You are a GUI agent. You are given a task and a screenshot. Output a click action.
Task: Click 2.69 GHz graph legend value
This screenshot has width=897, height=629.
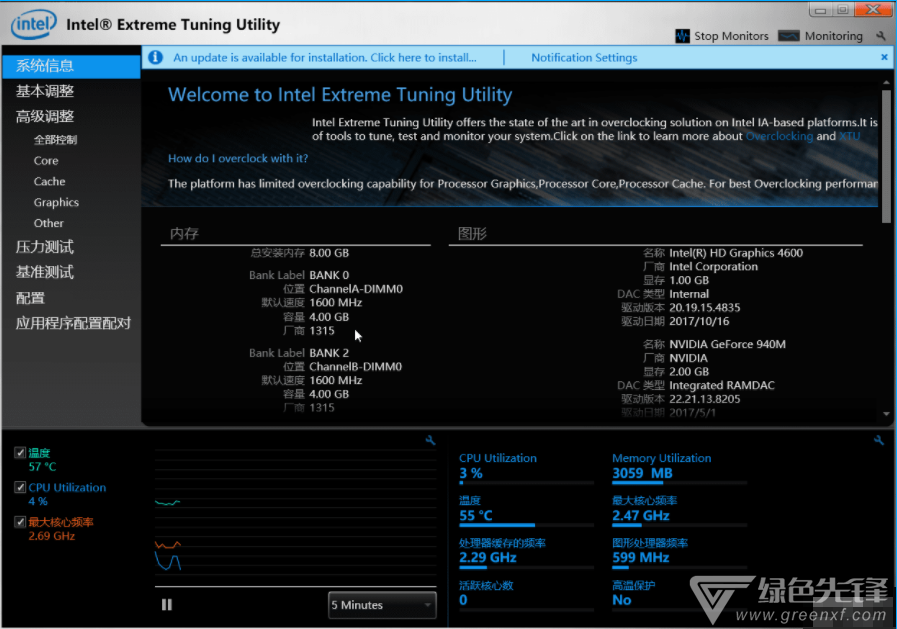(x=51, y=536)
